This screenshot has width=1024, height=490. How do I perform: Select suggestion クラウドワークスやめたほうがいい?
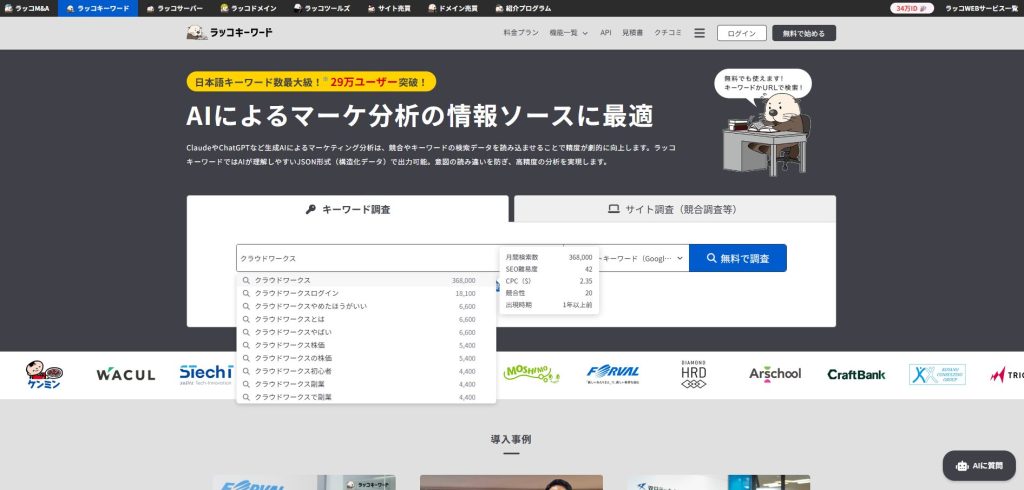(x=366, y=306)
